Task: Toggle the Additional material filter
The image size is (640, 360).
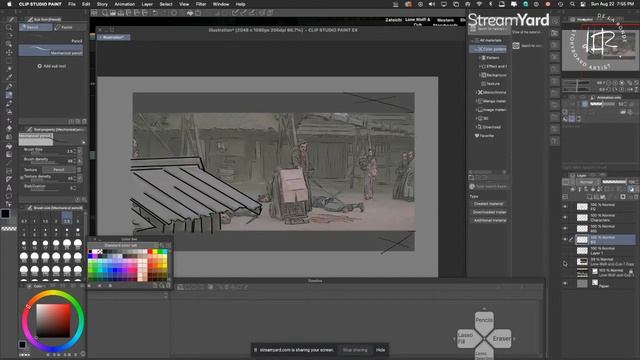Action: click(x=489, y=220)
